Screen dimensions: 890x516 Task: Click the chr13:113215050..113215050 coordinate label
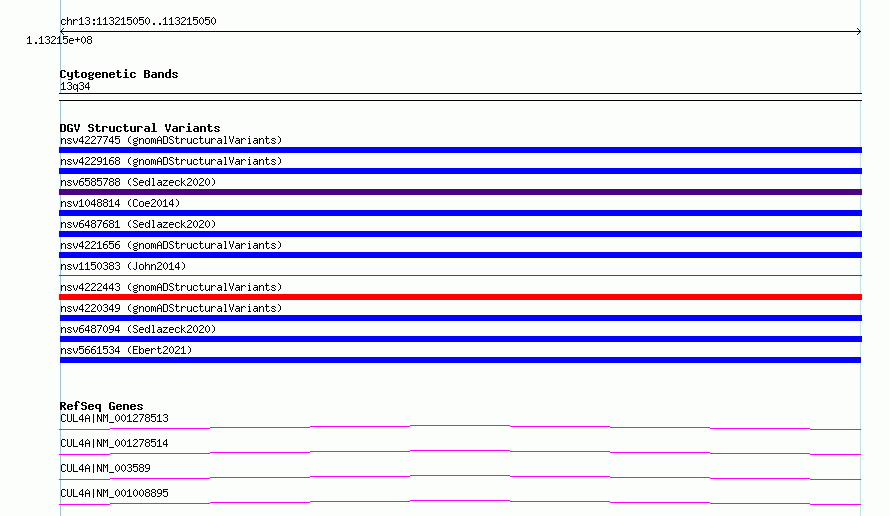pyautogui.click(x=138, y=21)
